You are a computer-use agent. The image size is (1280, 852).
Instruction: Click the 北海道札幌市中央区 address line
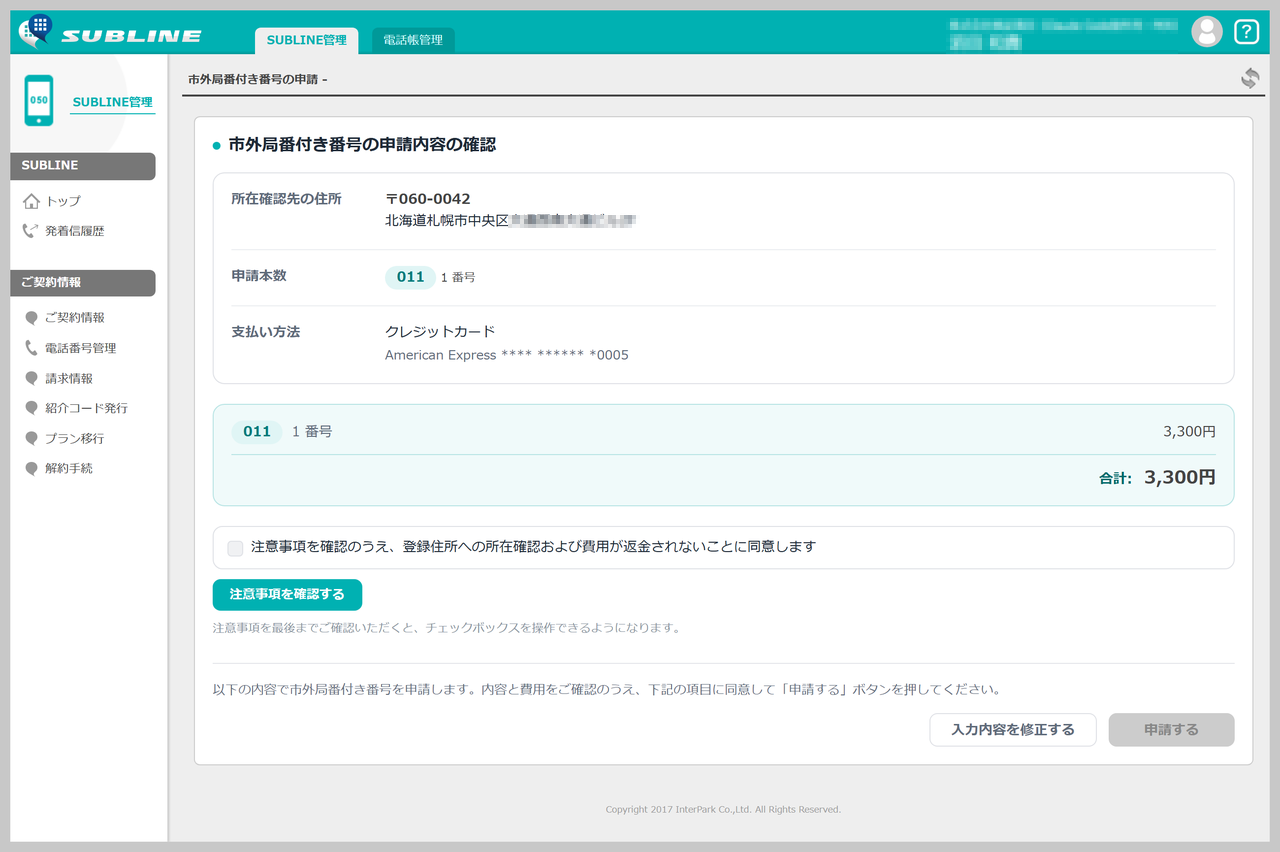tap(511, 220)
